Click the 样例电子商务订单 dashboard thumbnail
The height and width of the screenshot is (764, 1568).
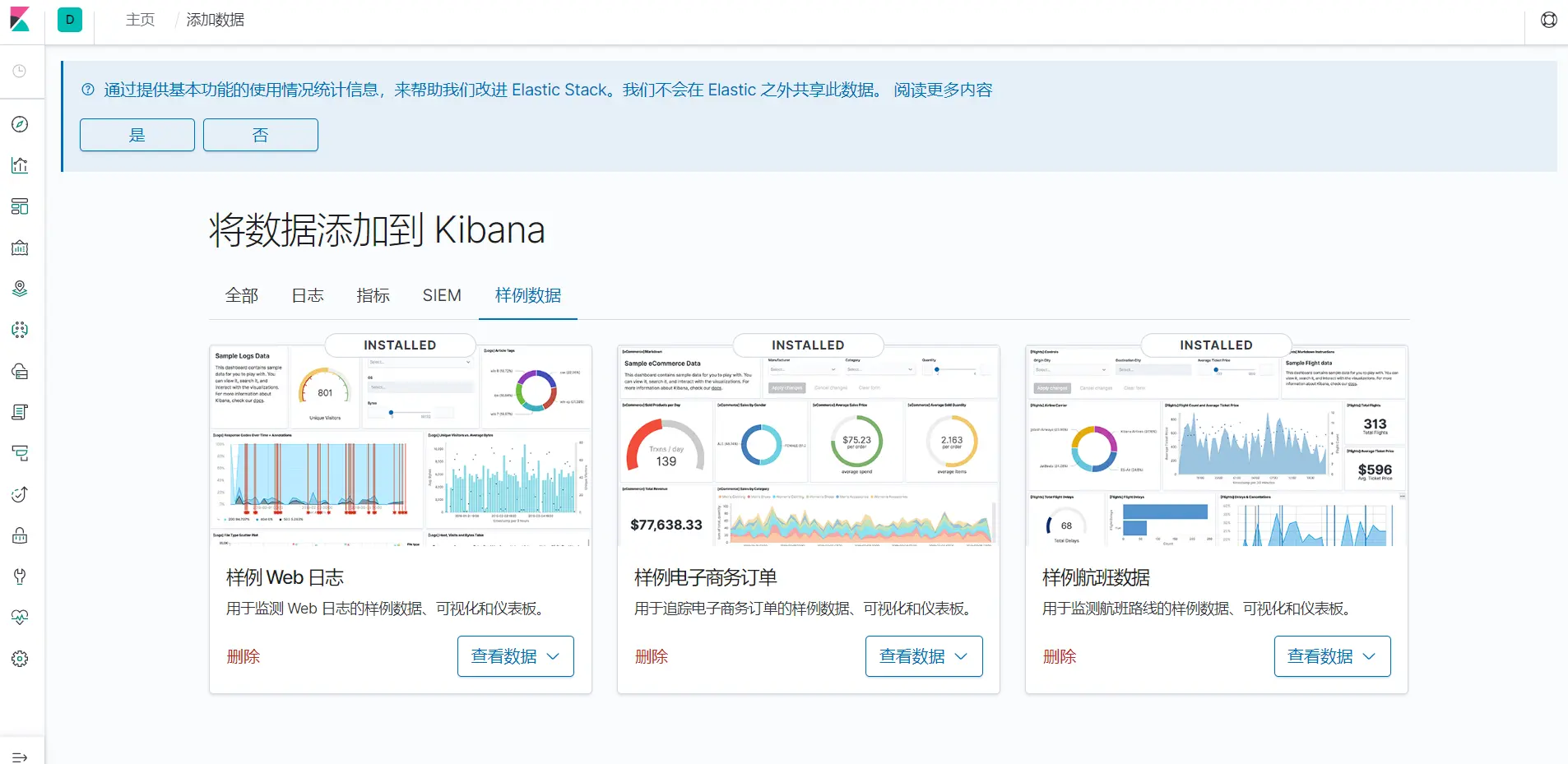pos(809,447)
